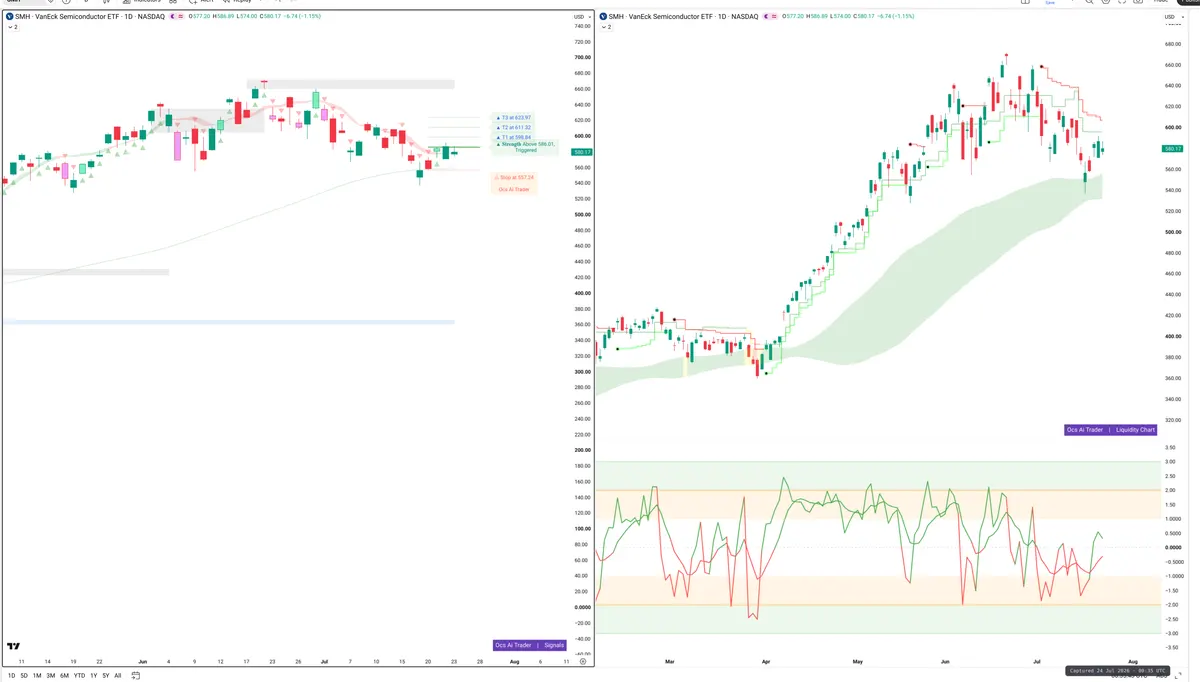Open left chart time-axis settings gear
The image size is (1200, 682).
582,662
